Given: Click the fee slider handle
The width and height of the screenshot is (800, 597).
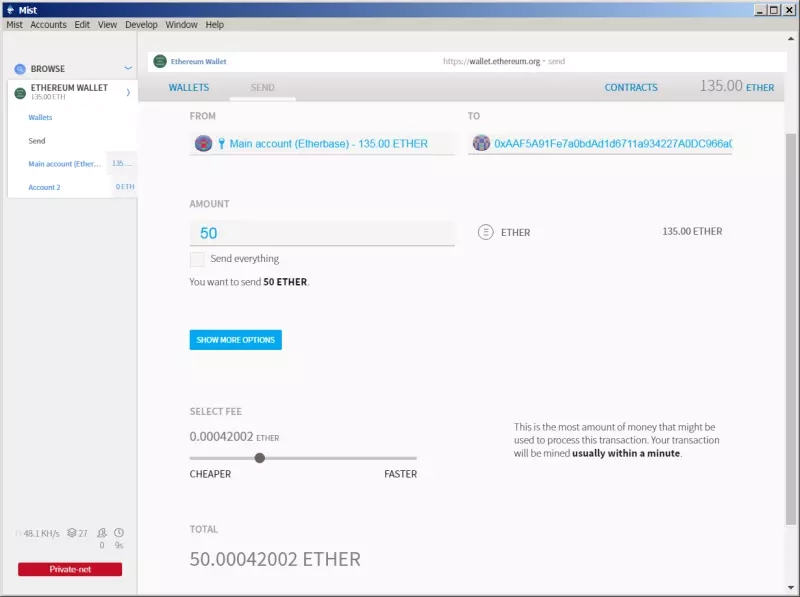Looking at the screenshot, I should click(260, 458).
